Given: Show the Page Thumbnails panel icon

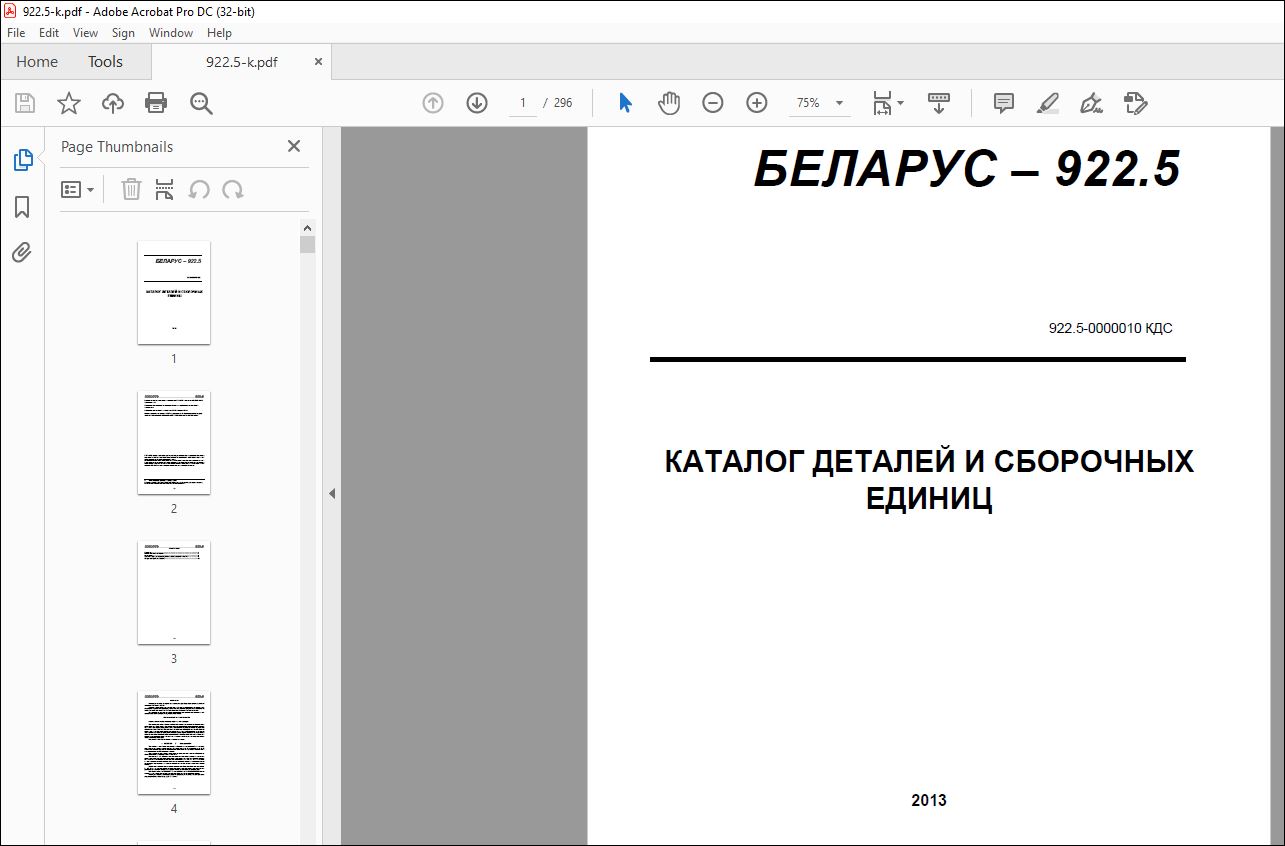Looking at the screenshot, I should tap(22, 159).
